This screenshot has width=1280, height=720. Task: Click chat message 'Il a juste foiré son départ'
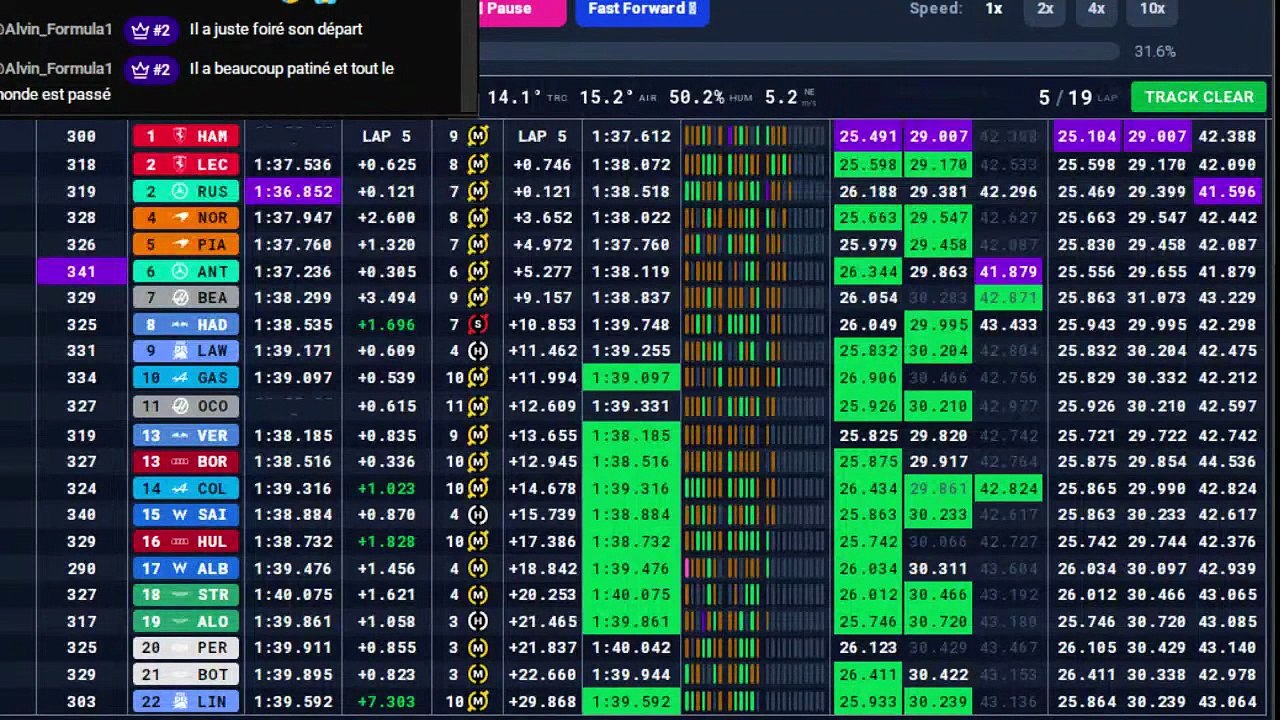pyautogui.click(x=276, y=29)
